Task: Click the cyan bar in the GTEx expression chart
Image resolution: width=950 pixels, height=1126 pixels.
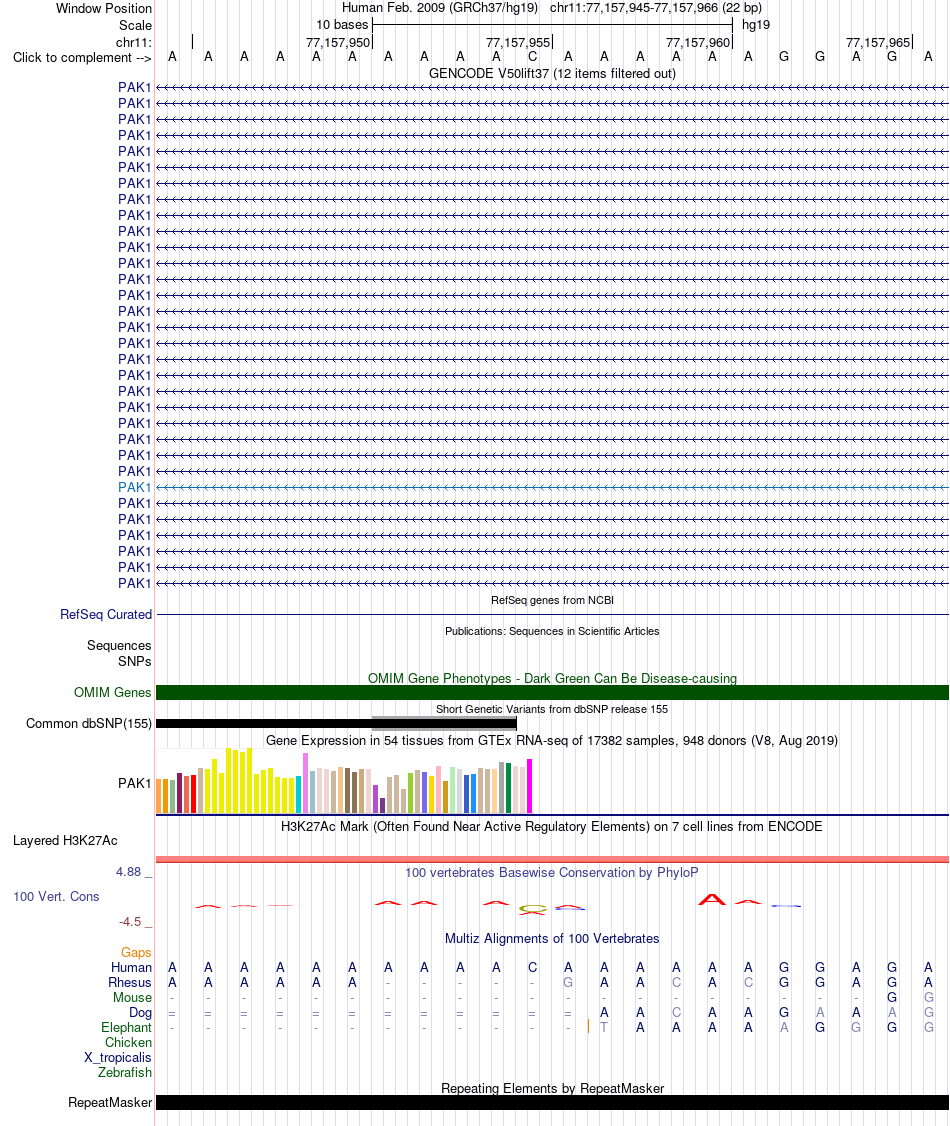Action: (299, 794)
